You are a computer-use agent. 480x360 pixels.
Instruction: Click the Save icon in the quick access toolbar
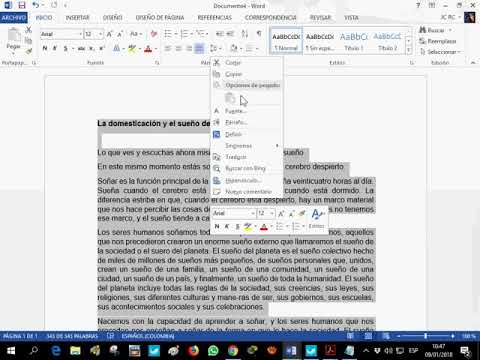point(22,5)
